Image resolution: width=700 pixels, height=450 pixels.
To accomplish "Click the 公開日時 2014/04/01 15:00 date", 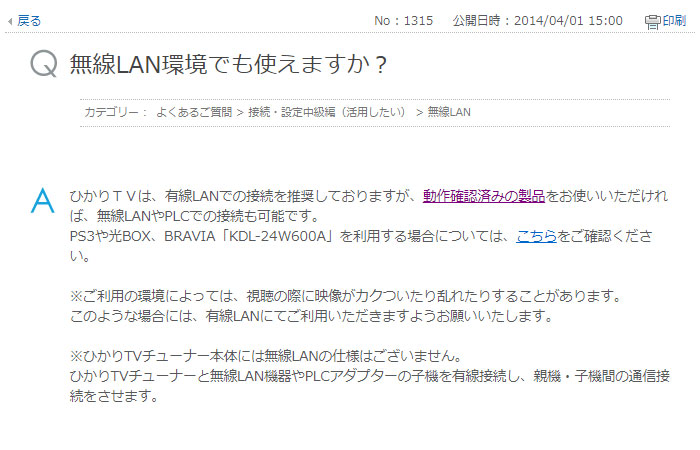I will tap(538, 21).
